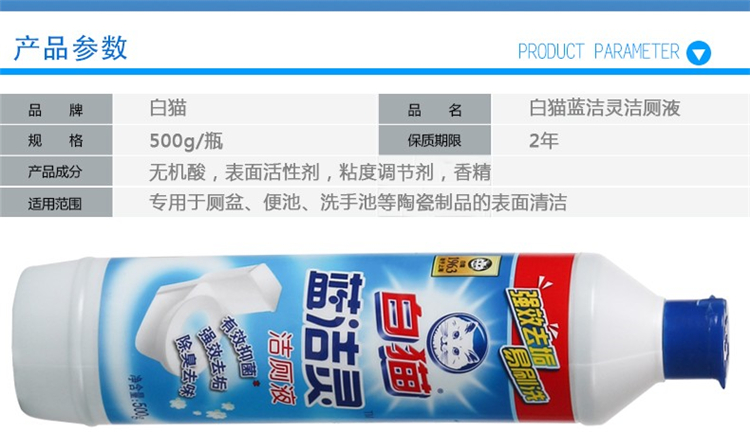The height and width of the screenshot is (432, 750).
Task: Select the 保质期限 label cell
Action: click(x=435, y=140)
